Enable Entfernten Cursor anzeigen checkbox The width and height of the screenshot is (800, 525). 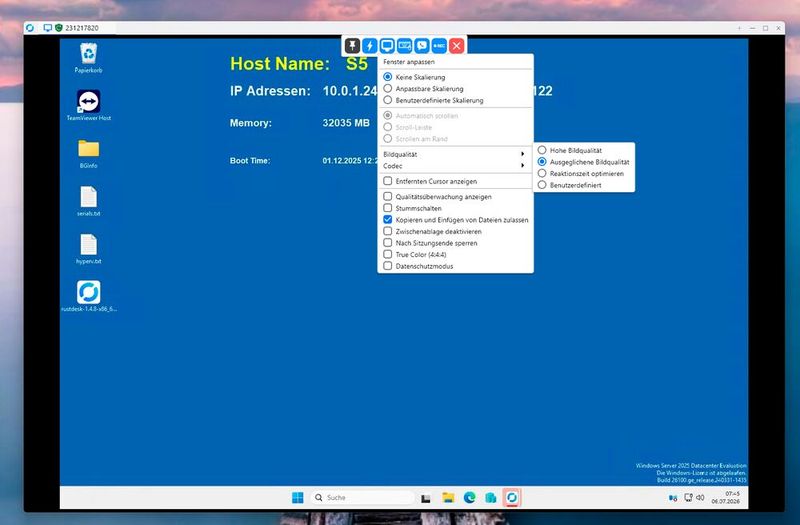(x=388, y=181)
